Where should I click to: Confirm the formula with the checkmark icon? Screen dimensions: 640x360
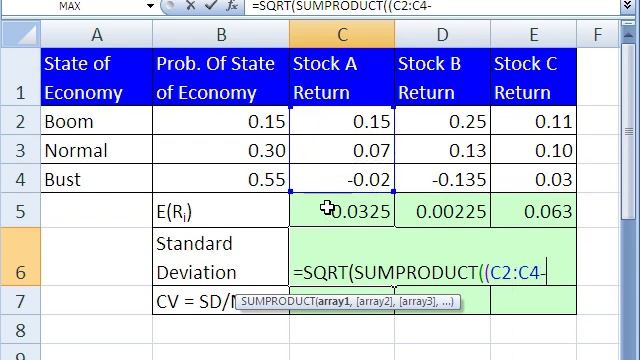(x=211, y=6)
